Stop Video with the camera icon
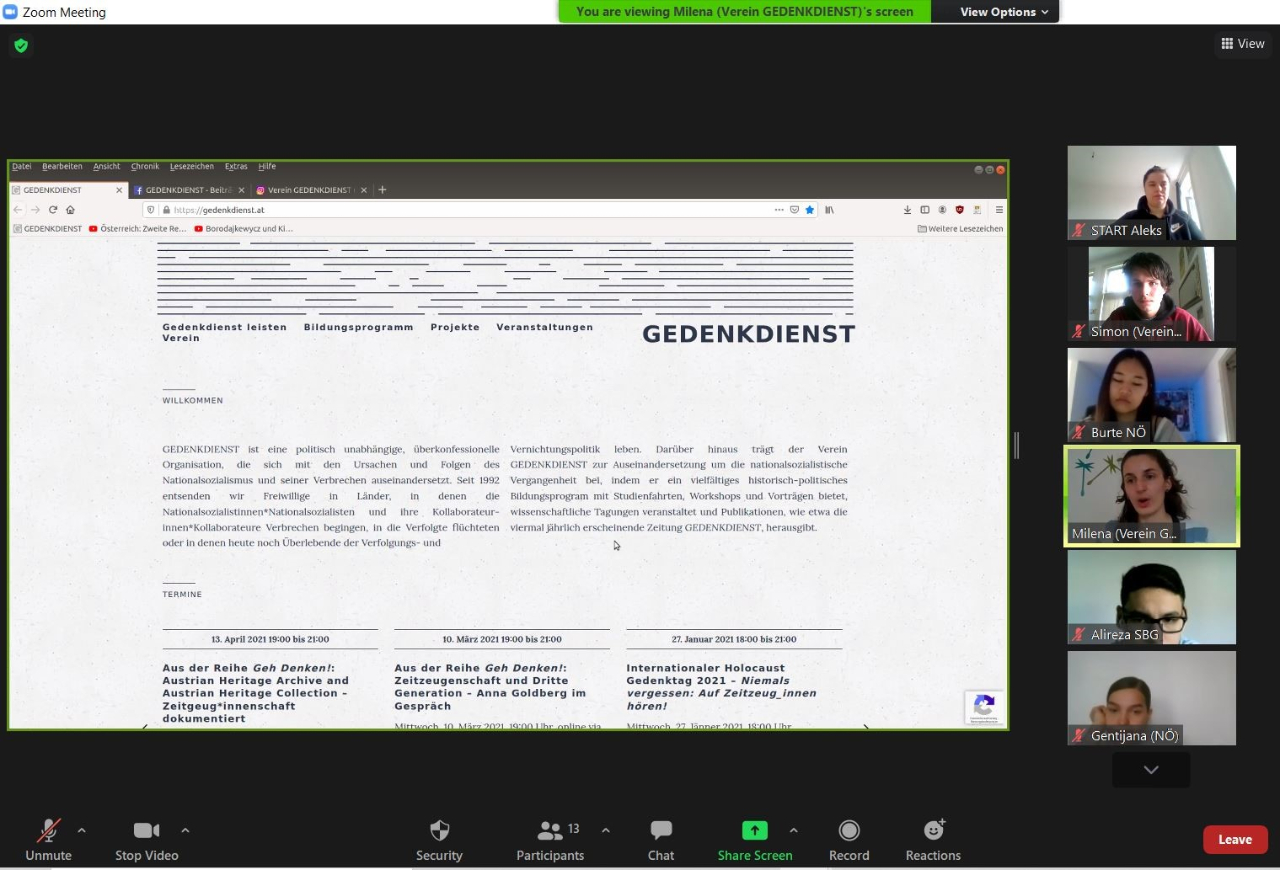This screenshot has width=1280, height=870. tap(147, 839)
